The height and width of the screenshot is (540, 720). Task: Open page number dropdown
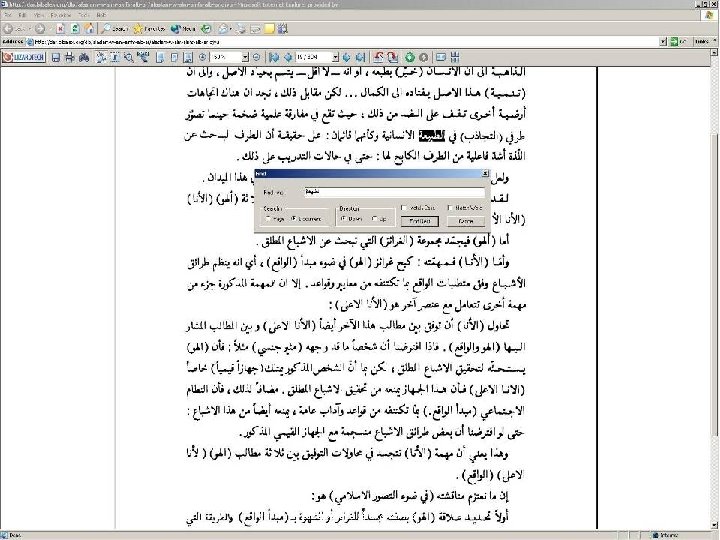336,57
